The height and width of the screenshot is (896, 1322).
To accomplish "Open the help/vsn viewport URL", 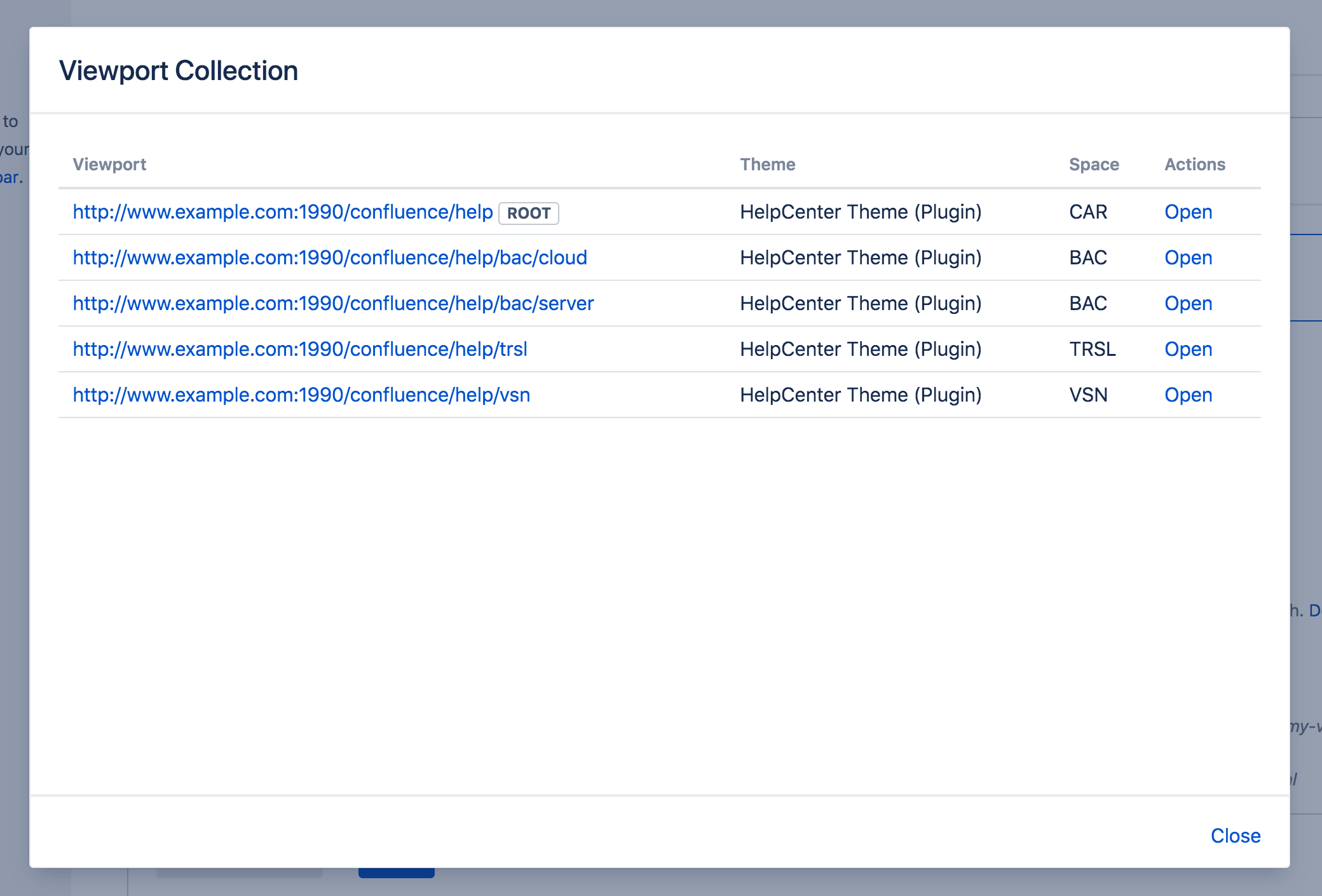I will 301,395.
